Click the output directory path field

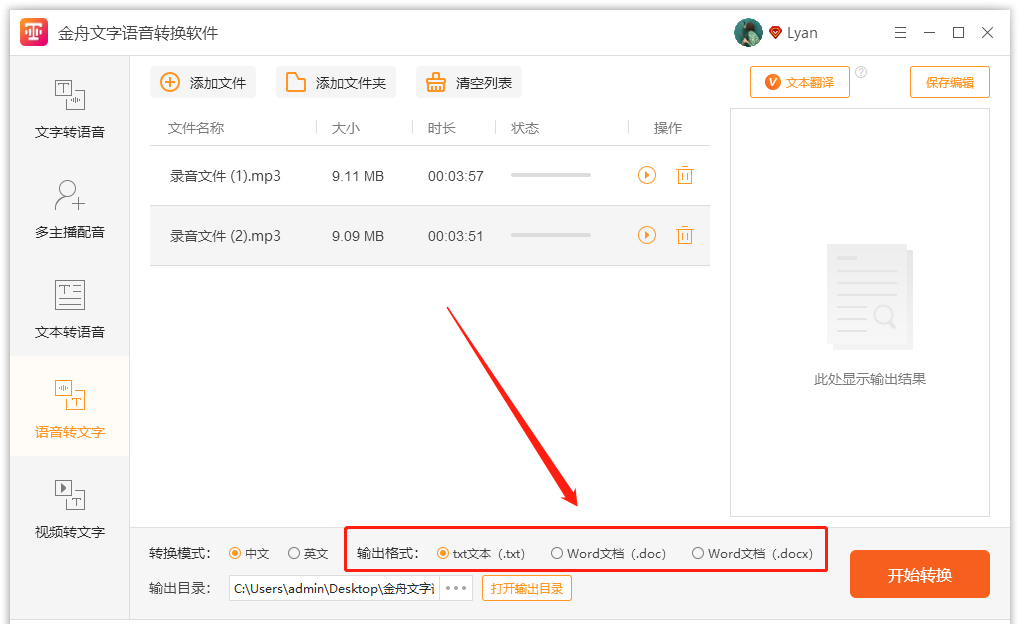(x=334, y=588)
